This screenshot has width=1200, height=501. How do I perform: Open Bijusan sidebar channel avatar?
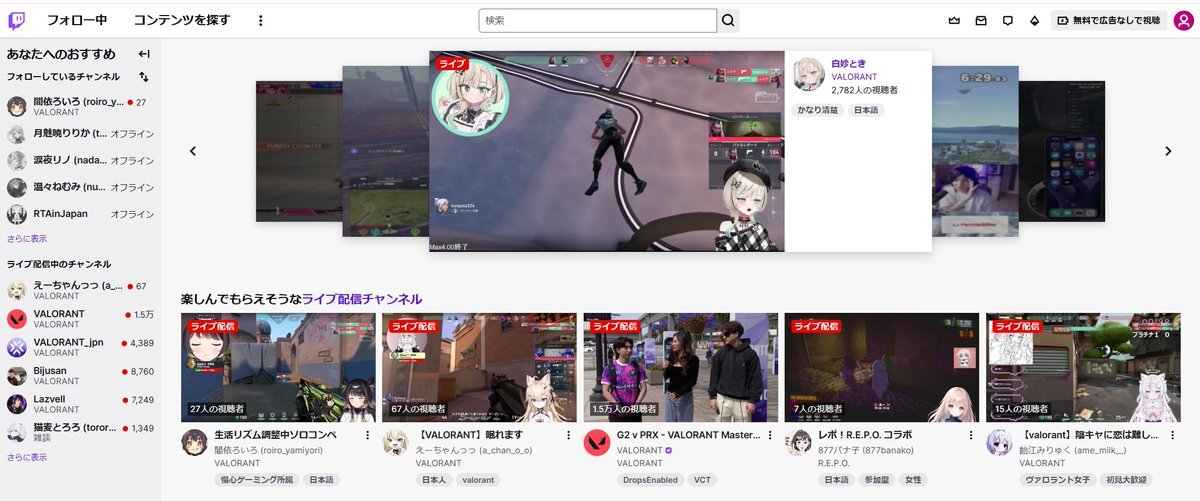pyautogui.click(x=17, y=375)
